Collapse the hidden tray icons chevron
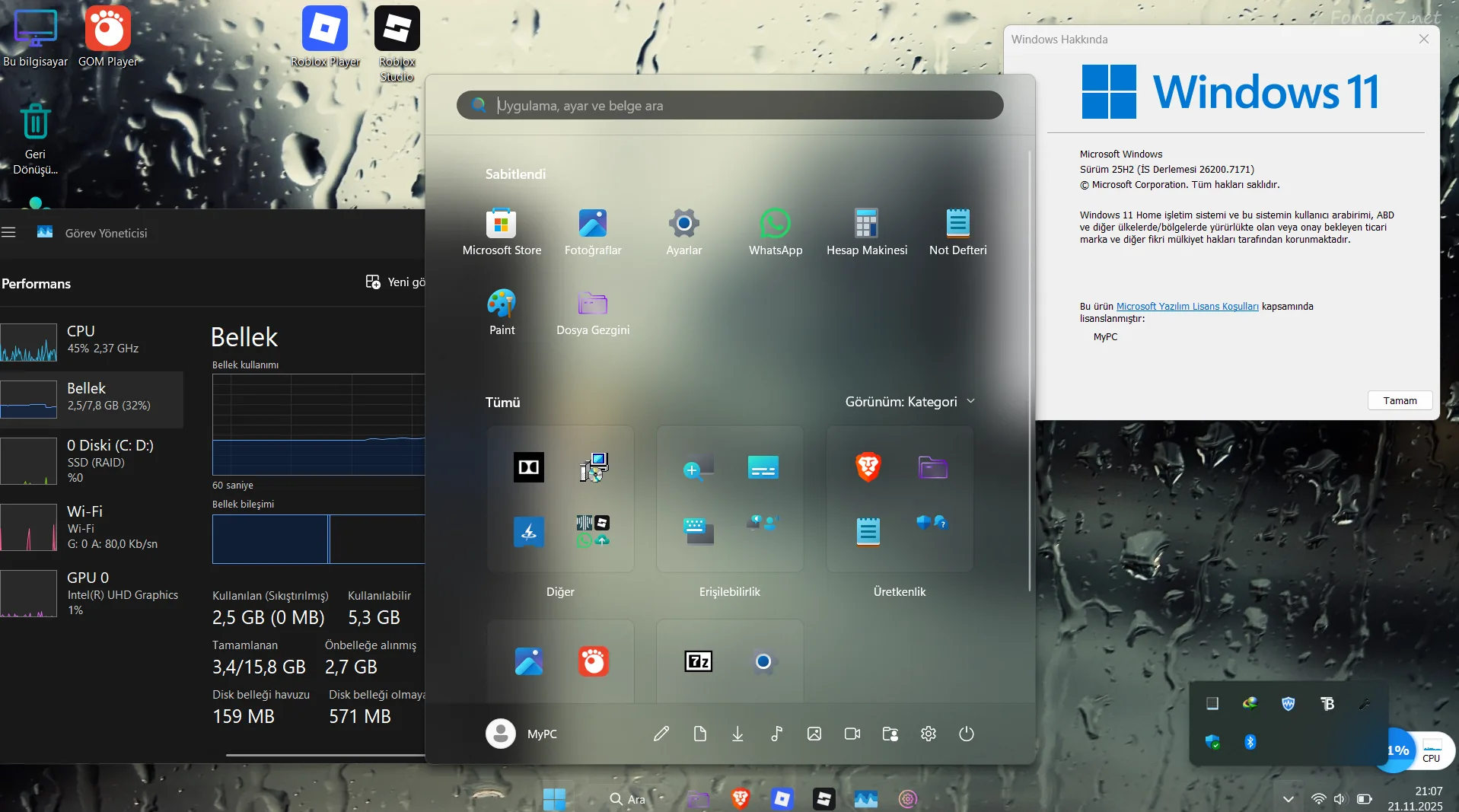The width and height of the screenshot is (1459, 812). [x=1288, y=799]
